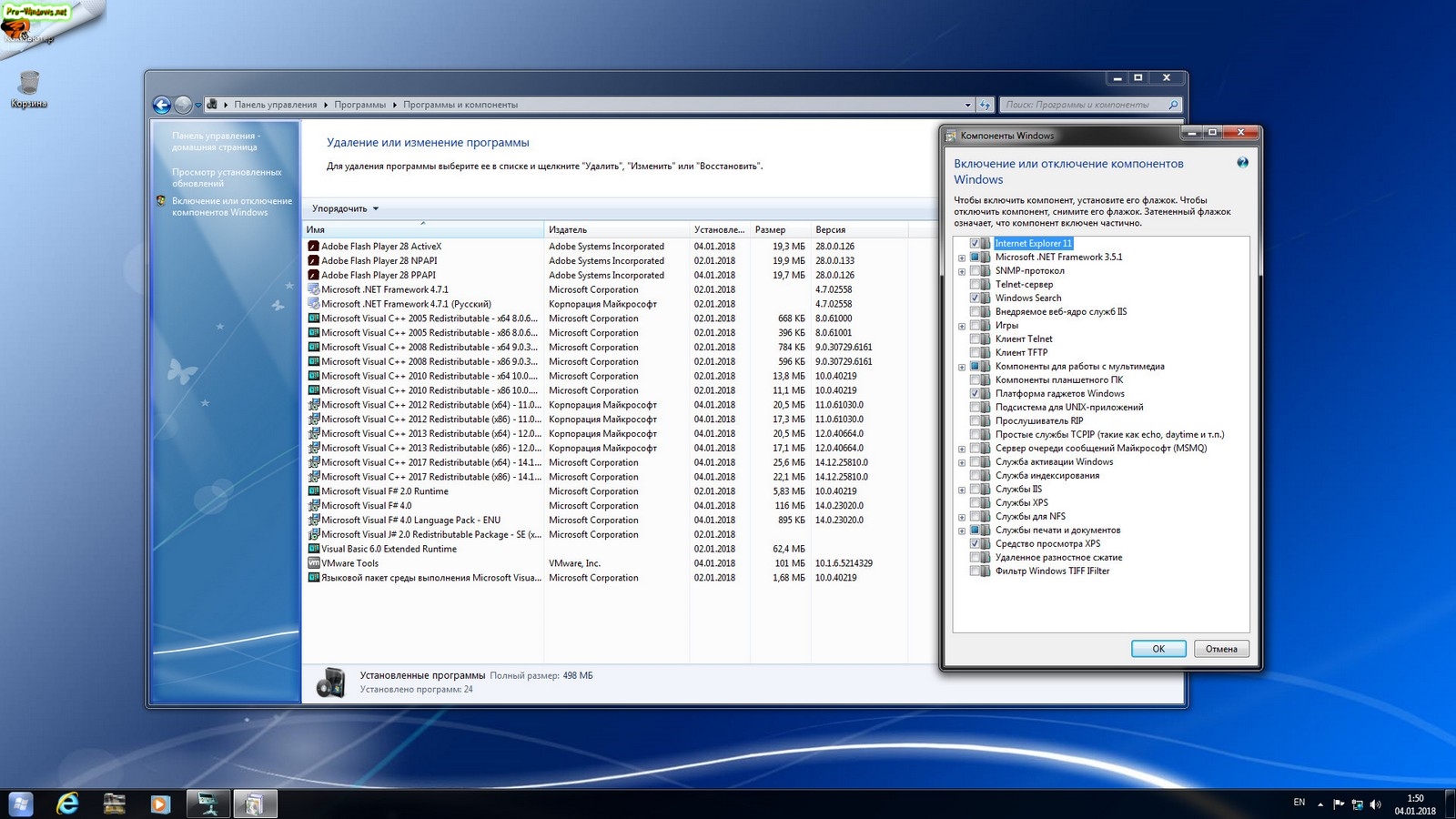
Task: Open Internet Explorer from the taskbar
Action: (67, 804)
